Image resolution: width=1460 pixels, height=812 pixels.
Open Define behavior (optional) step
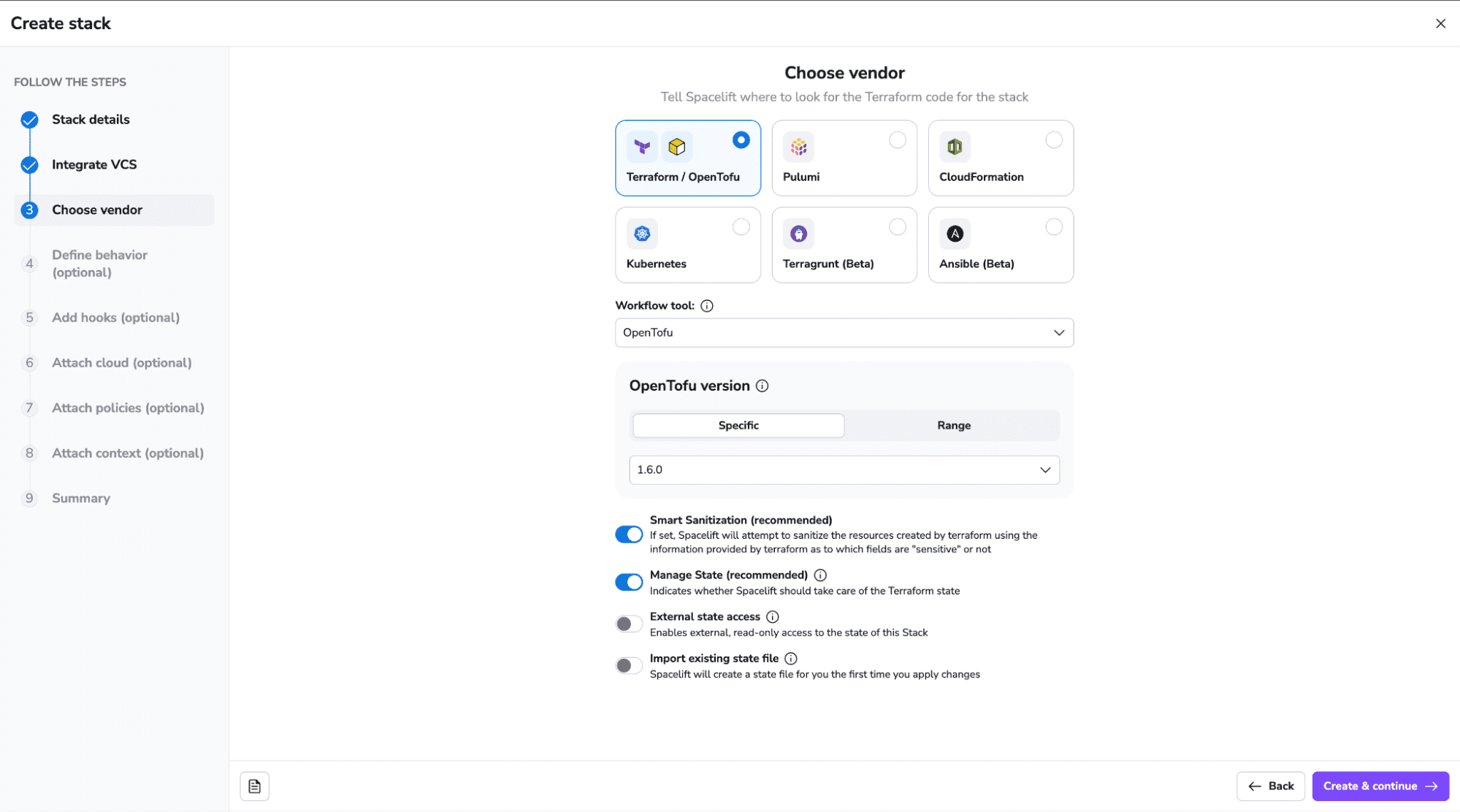click(99, 264)
